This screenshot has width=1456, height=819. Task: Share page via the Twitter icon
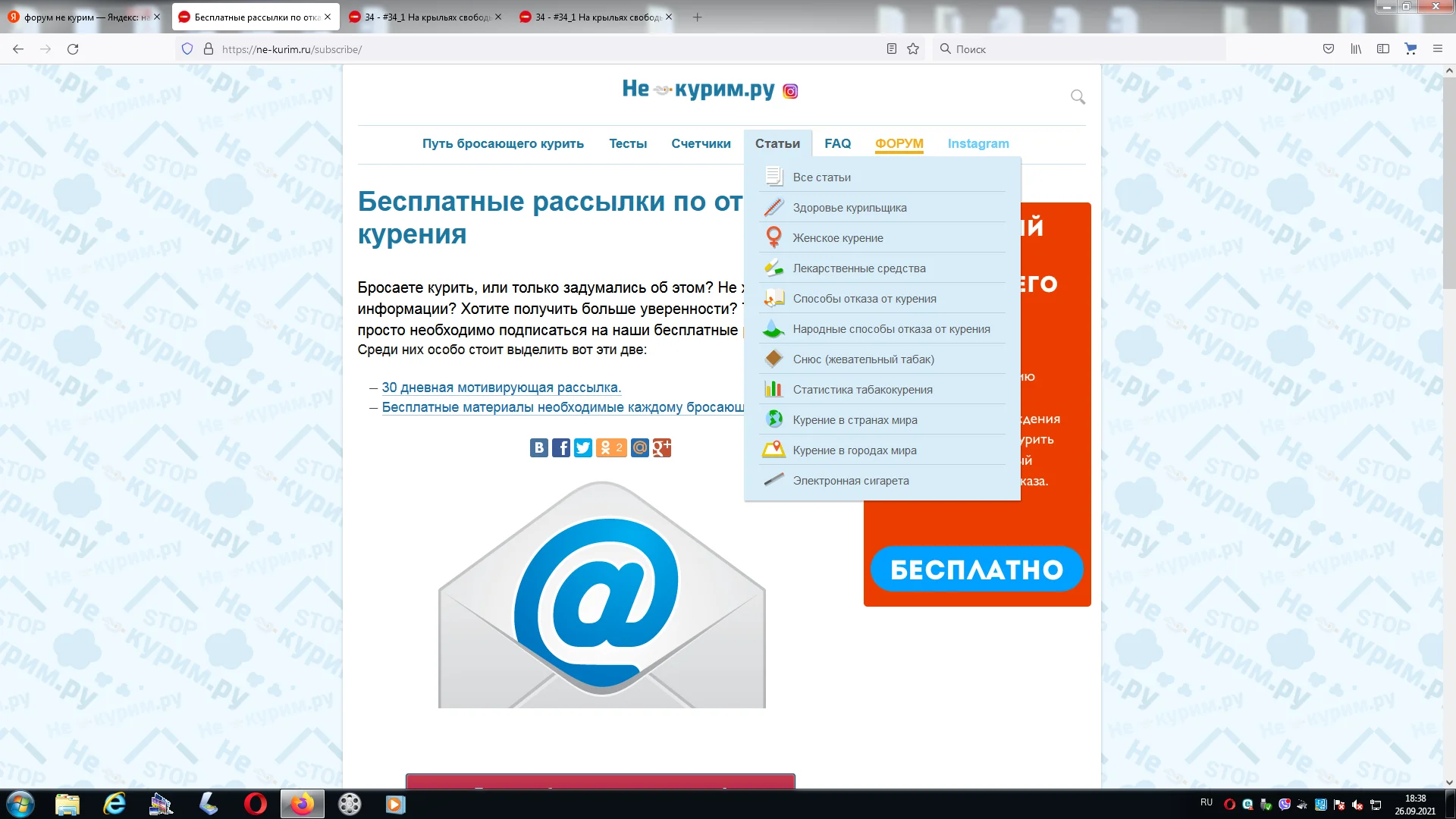pos(582,447)
